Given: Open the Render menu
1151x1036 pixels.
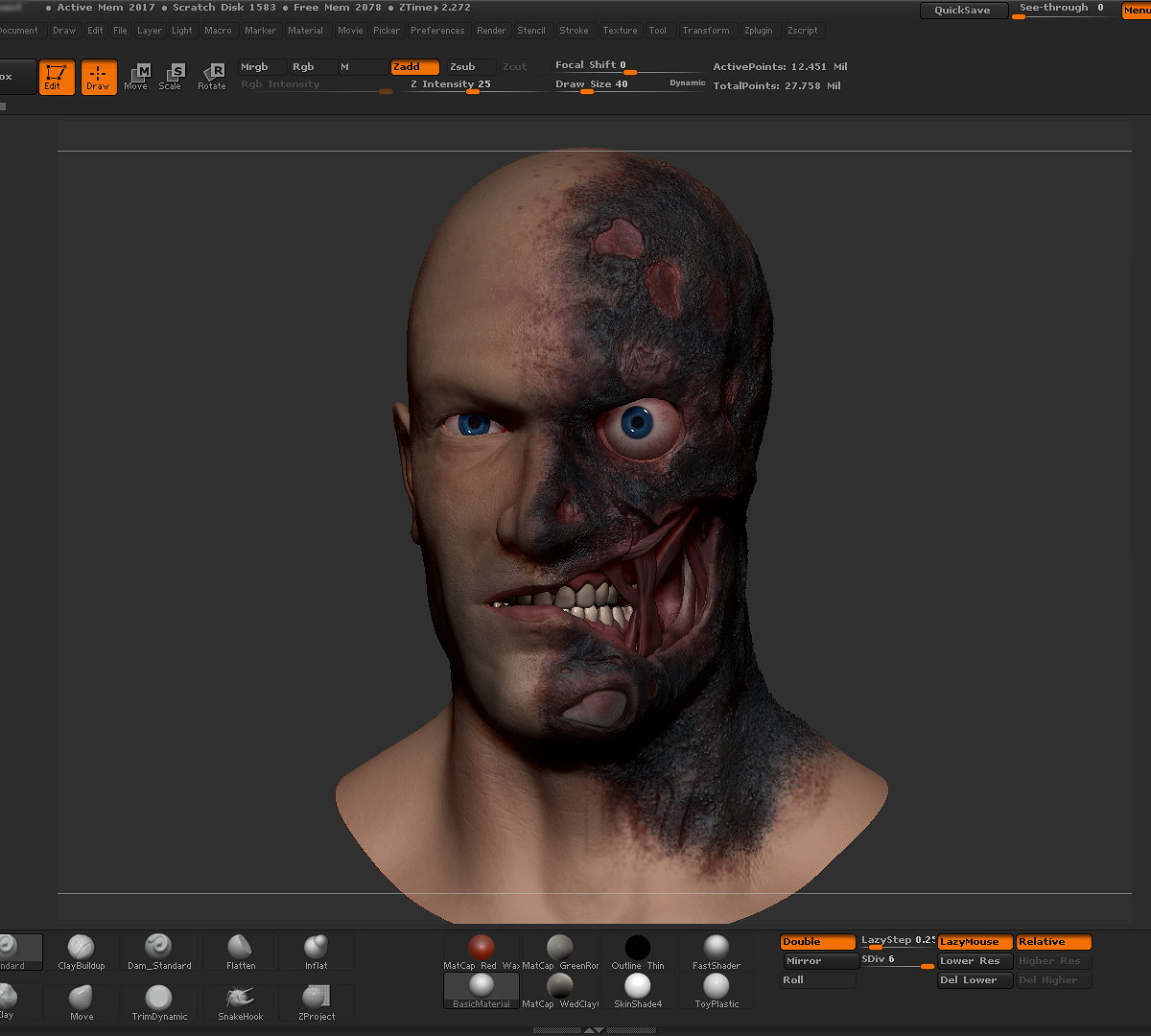Looking at the screenshot, I should pos(491,31).
